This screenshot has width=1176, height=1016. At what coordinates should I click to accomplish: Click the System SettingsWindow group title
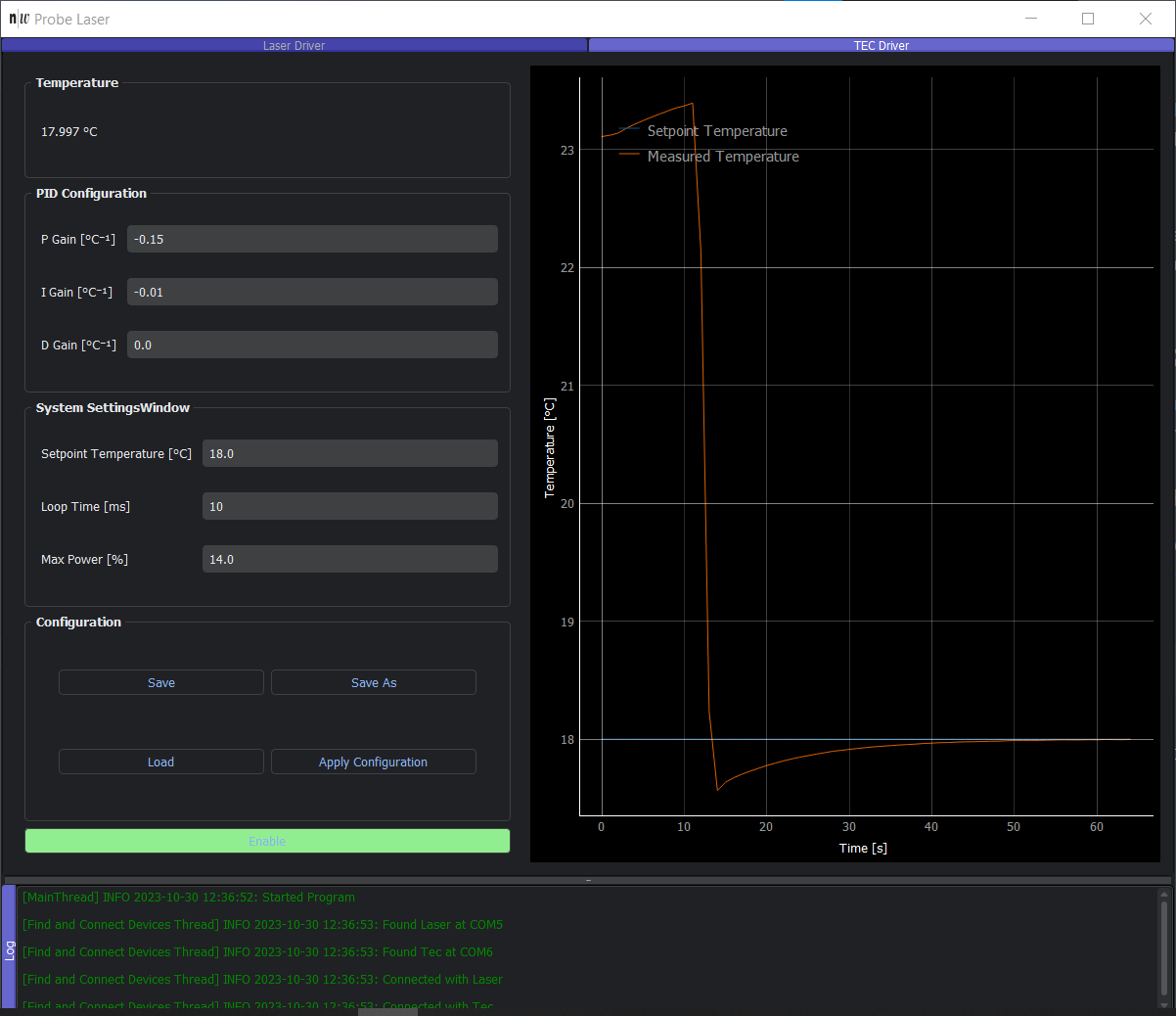pyautogui.click(x=113, y=407)
